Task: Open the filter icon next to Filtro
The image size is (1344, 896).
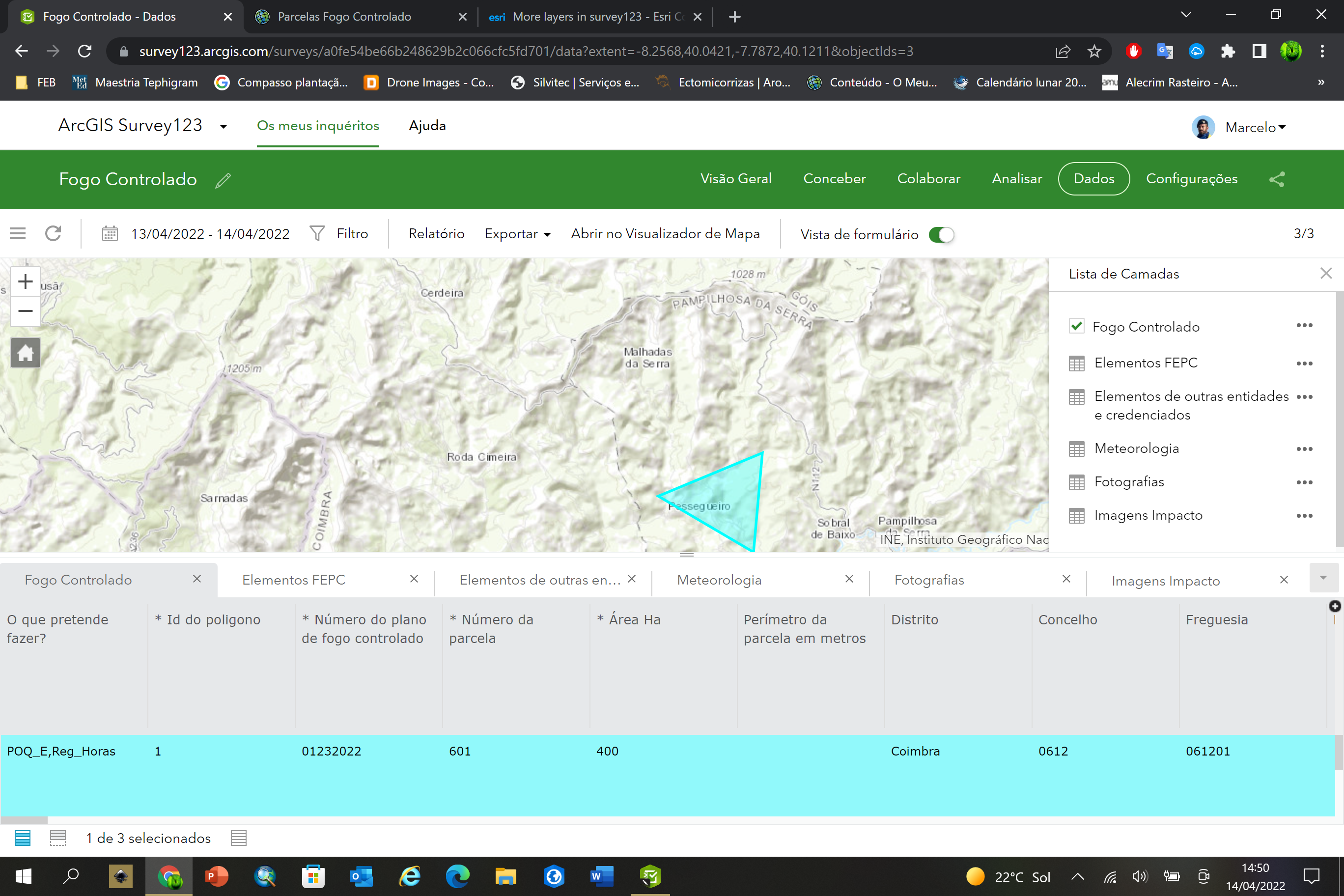Action: coord(316,233)
